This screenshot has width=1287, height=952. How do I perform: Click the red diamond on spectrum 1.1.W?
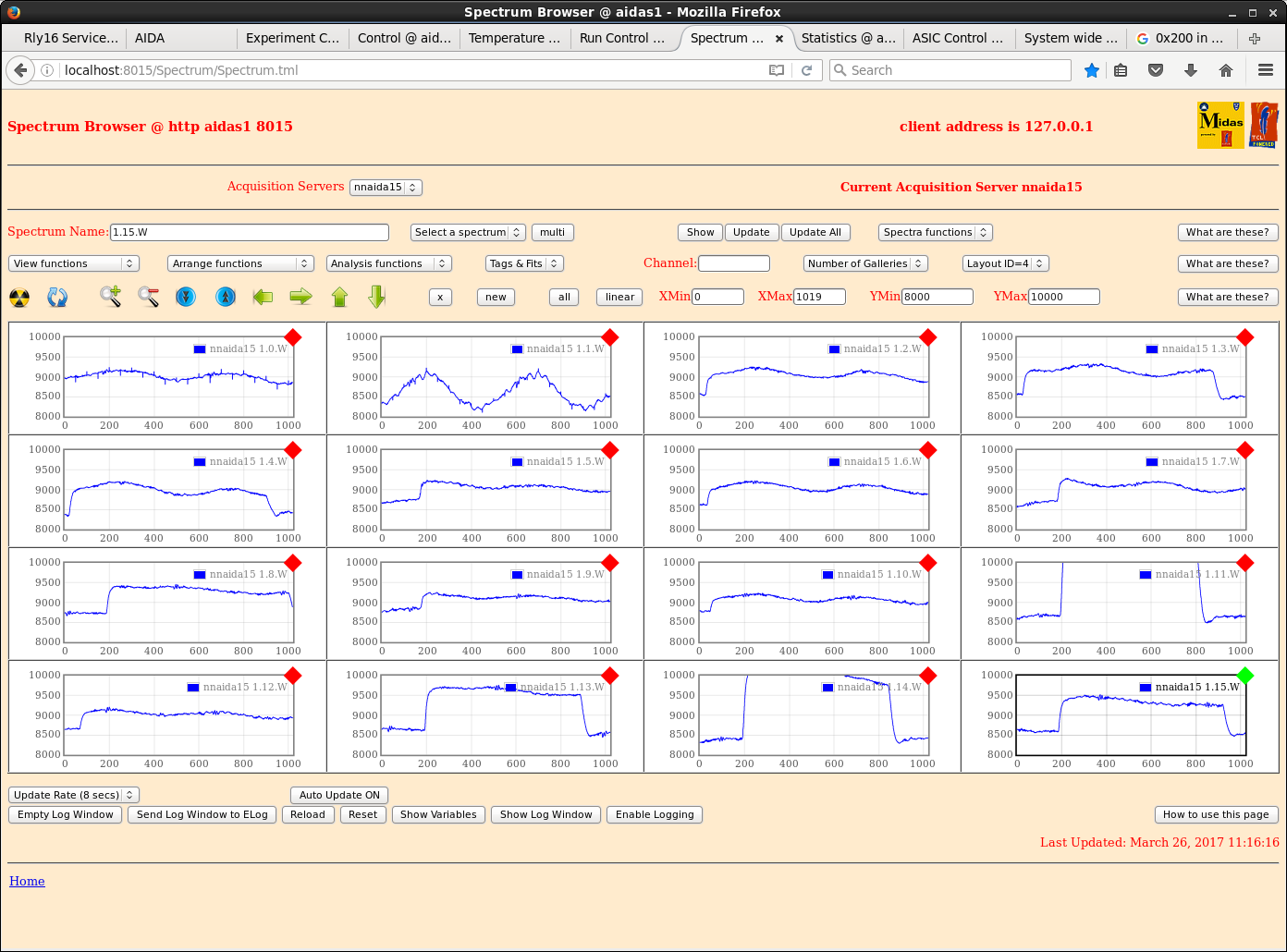(x=610, y=337)
